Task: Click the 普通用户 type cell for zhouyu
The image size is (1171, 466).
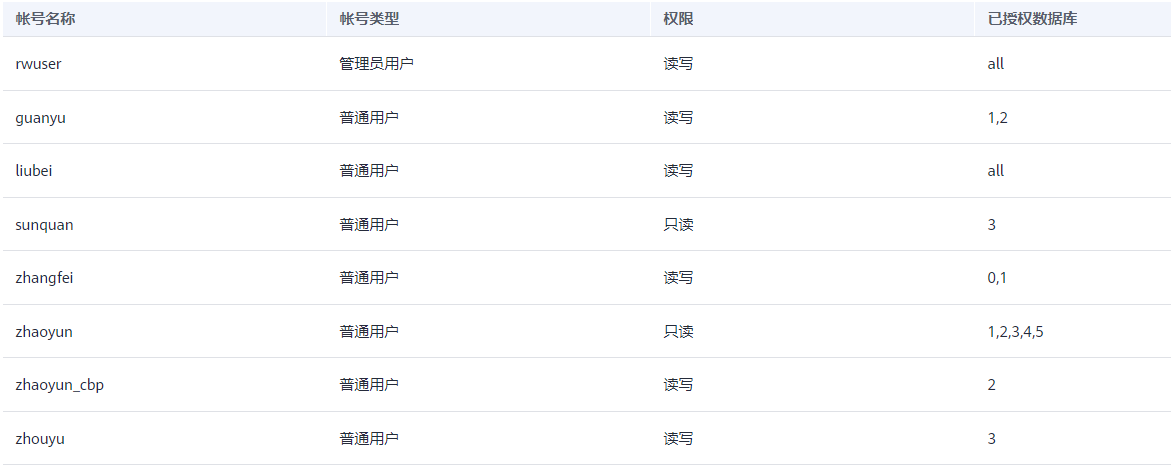Action: pos(369,439)
